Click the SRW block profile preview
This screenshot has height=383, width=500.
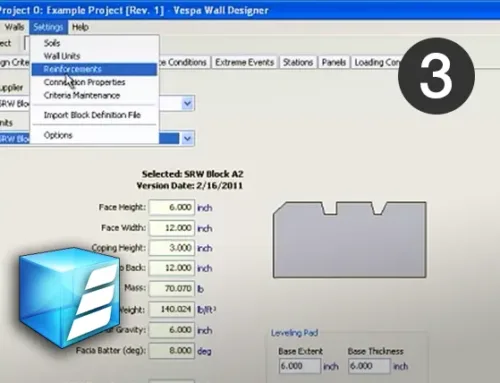pyautogui.click(x=349, y=240)
